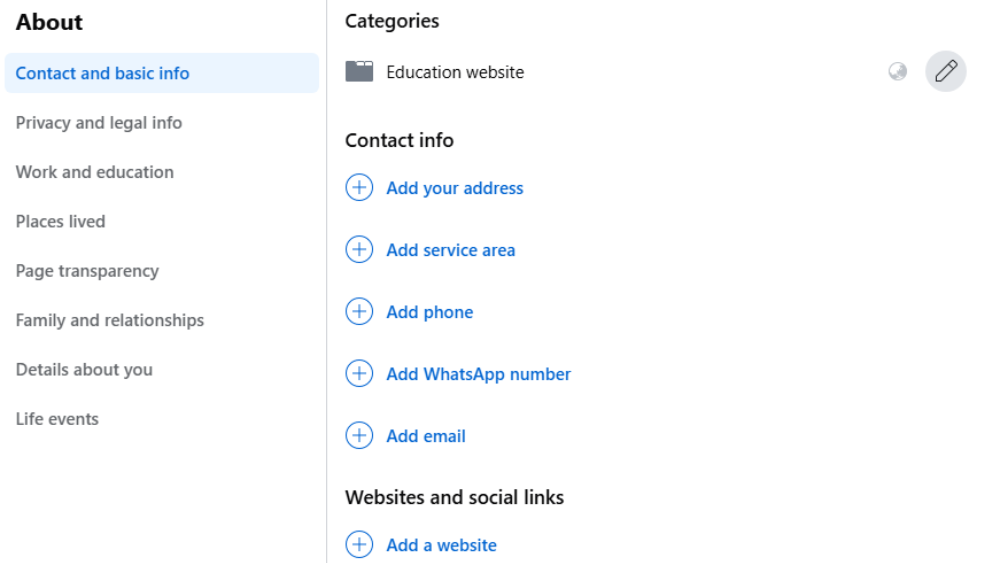Click the Add email link
This screenshot has width=1000, height=563.
click(x=426, y=436)
